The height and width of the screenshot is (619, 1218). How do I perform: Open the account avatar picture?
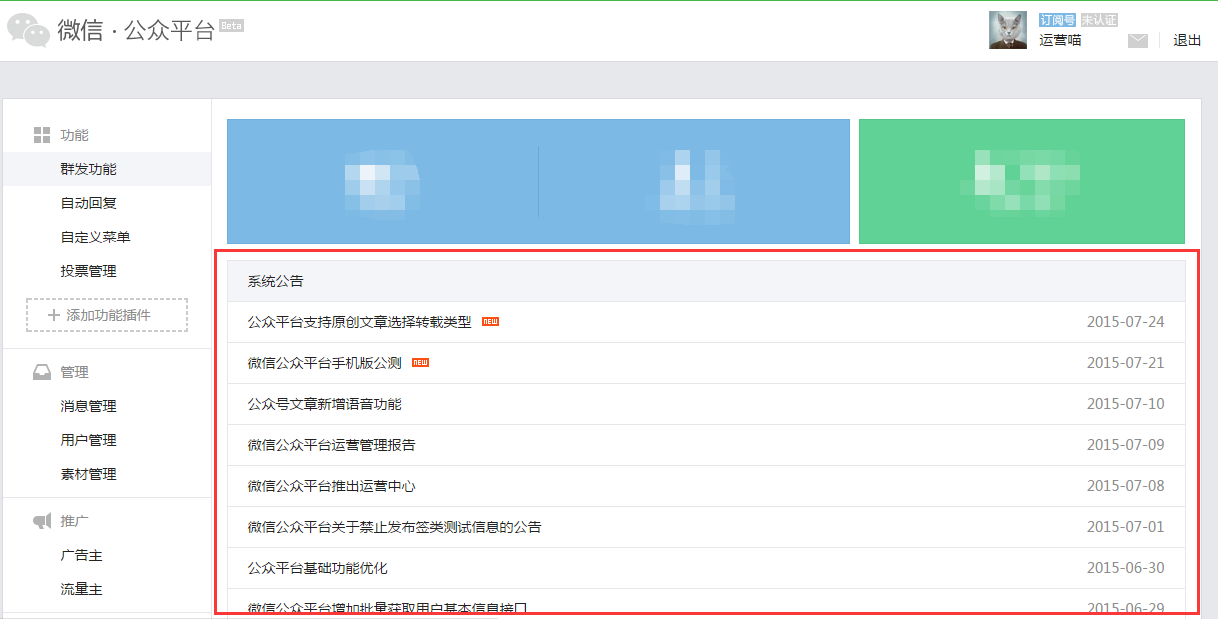coord(1007,30)
